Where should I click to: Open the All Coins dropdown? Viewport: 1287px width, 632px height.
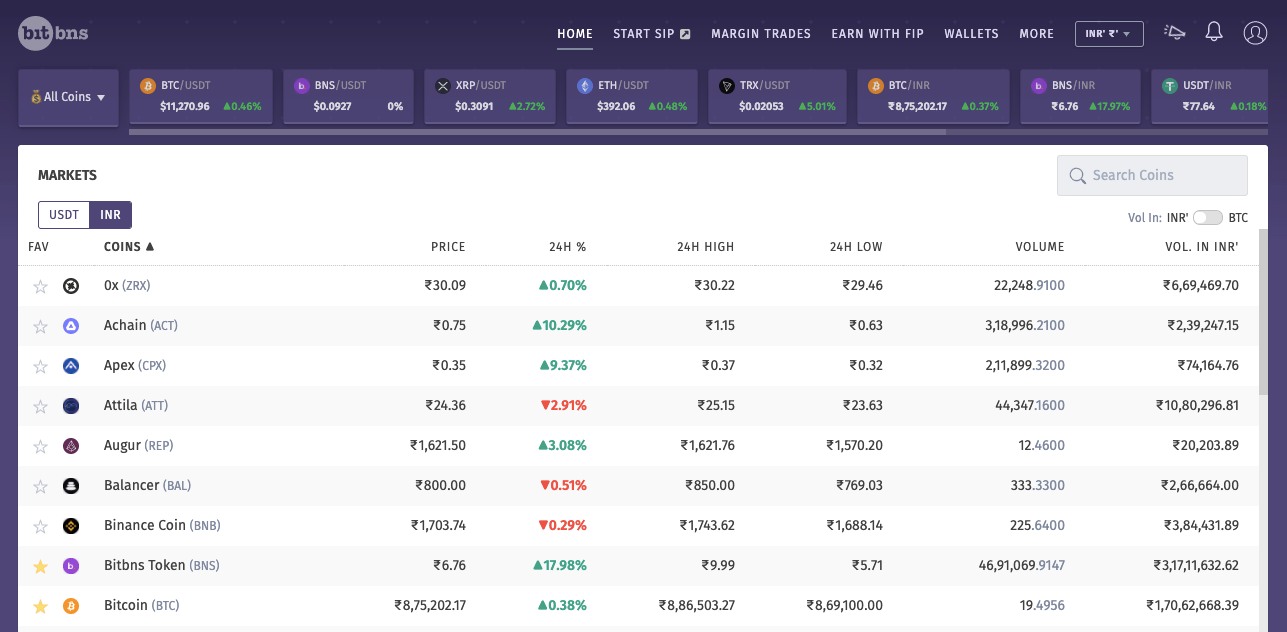68,97
